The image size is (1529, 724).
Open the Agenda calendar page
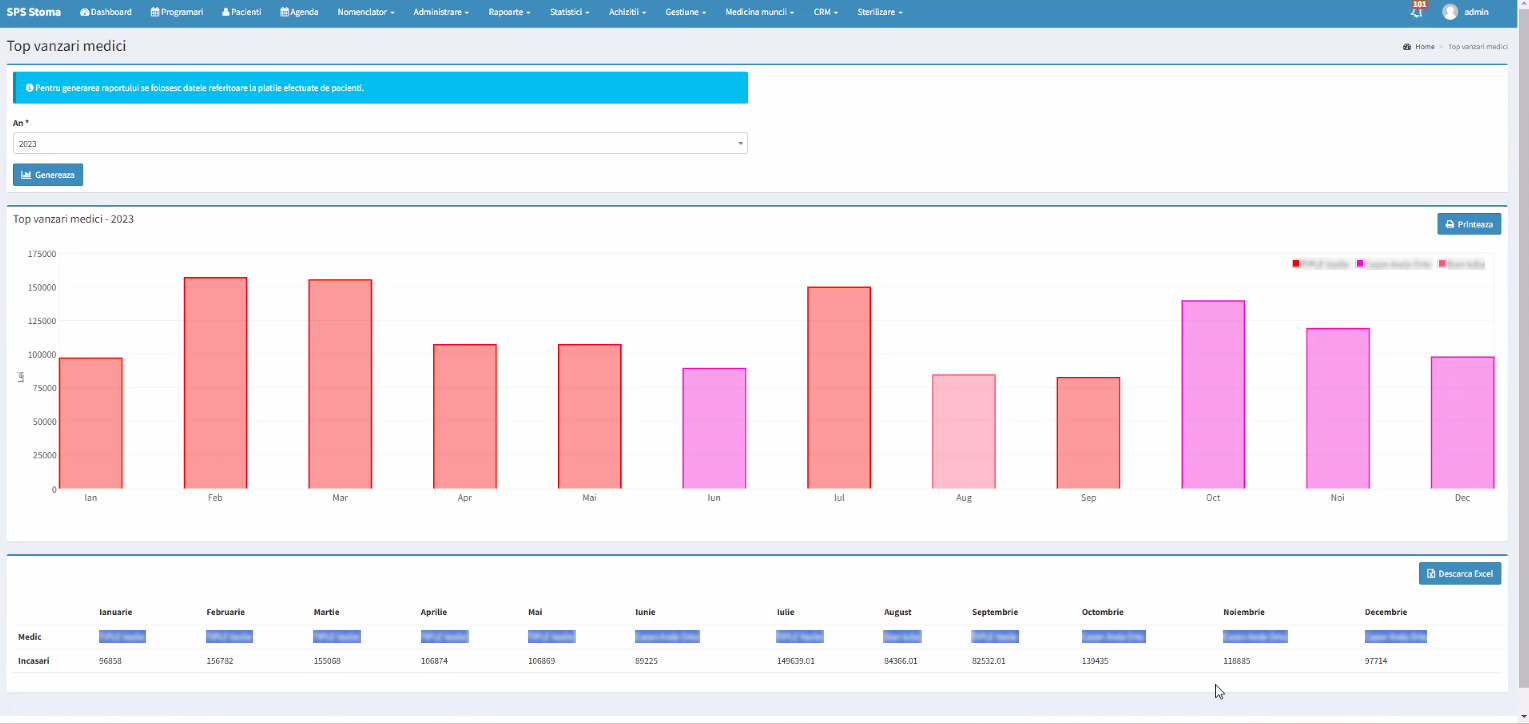pos(298,12)
